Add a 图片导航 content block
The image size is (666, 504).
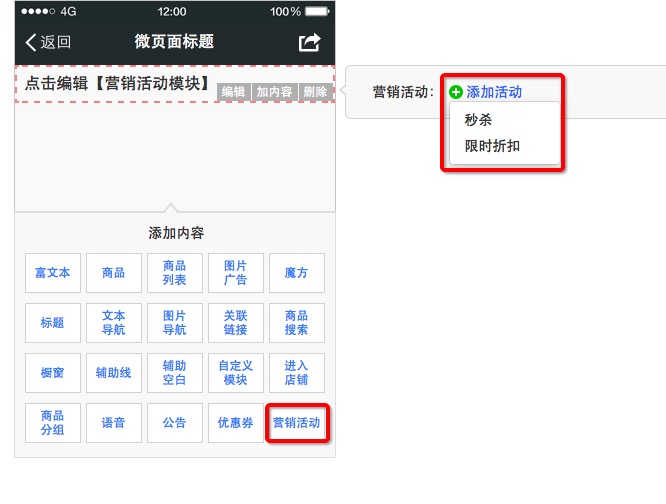point(175,323)
